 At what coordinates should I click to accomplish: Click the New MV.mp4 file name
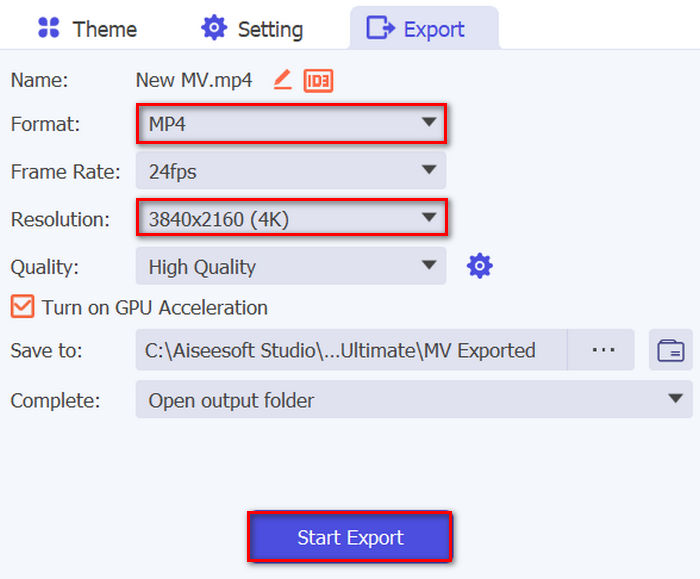(194, 80)
